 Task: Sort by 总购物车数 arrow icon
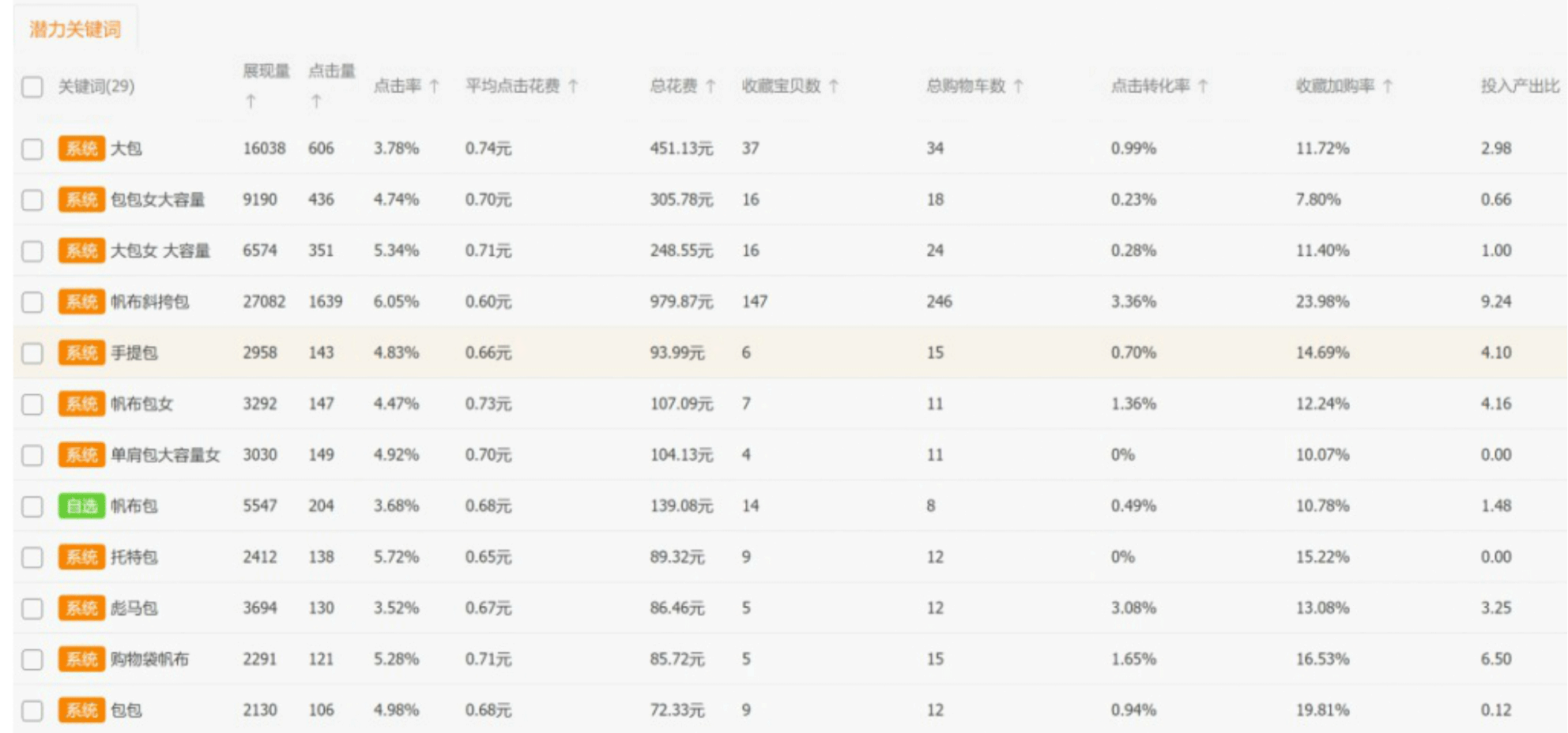point(1018,86)
